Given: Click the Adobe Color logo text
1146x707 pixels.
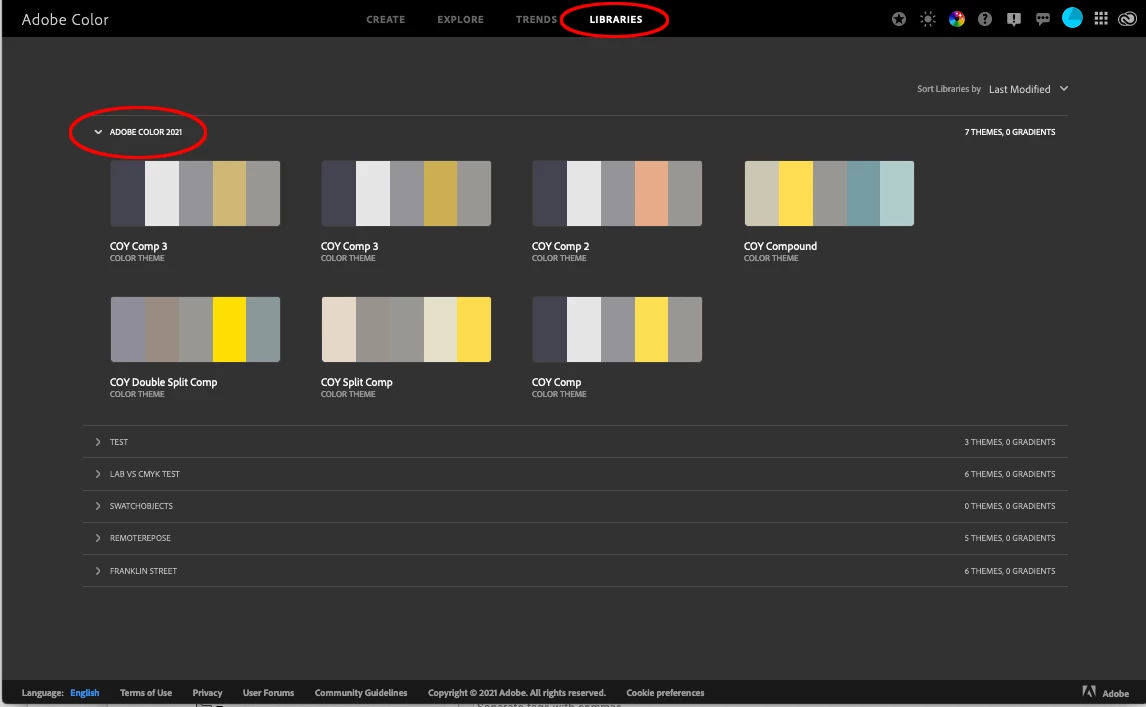Looking at the screenshot, I should point(65,20).
